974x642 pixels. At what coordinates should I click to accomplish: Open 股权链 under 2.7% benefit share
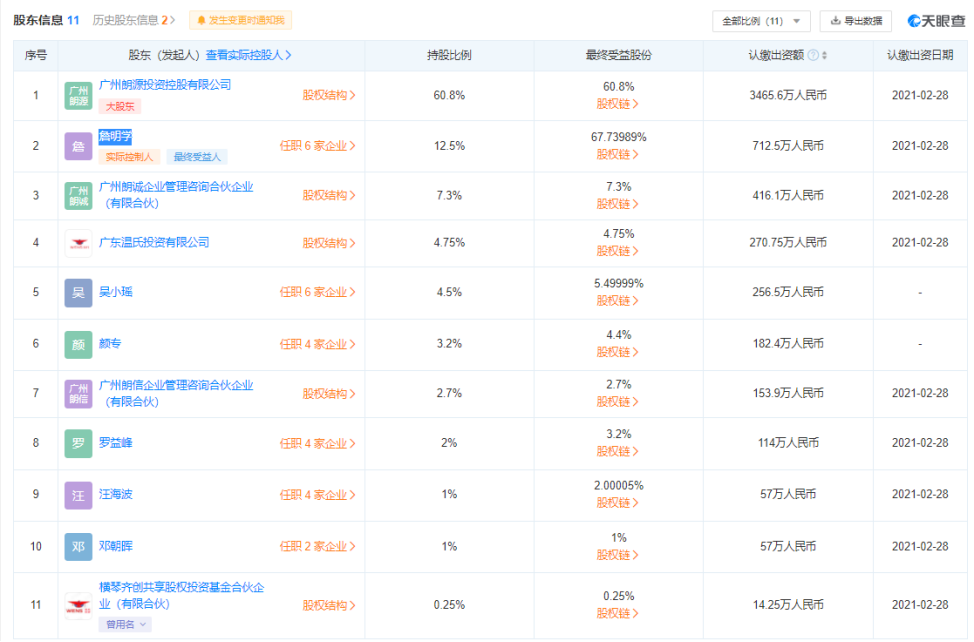click(x=617, y=402)
